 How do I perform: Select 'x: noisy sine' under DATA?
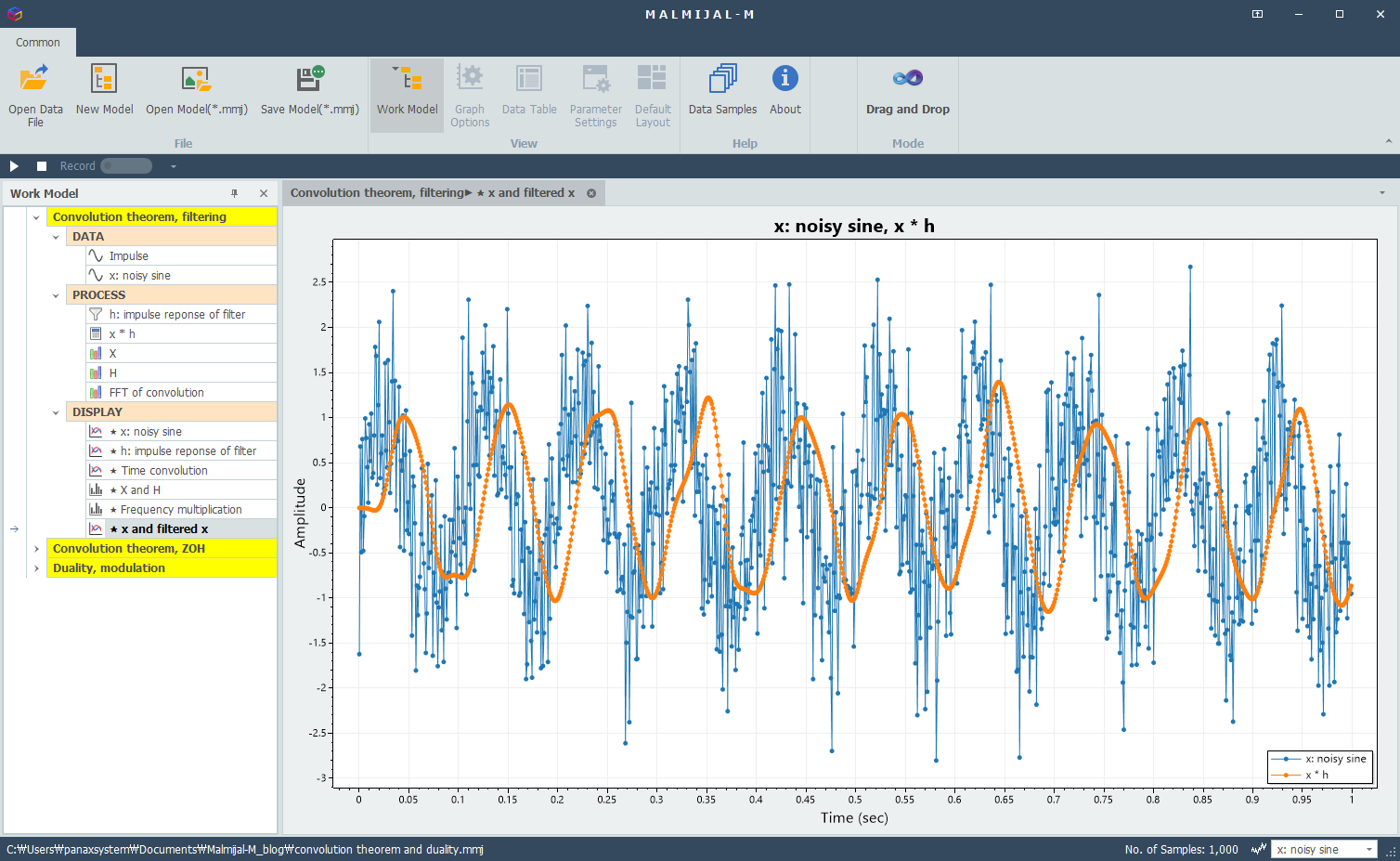pyautogui.click(x=181, y=276)
